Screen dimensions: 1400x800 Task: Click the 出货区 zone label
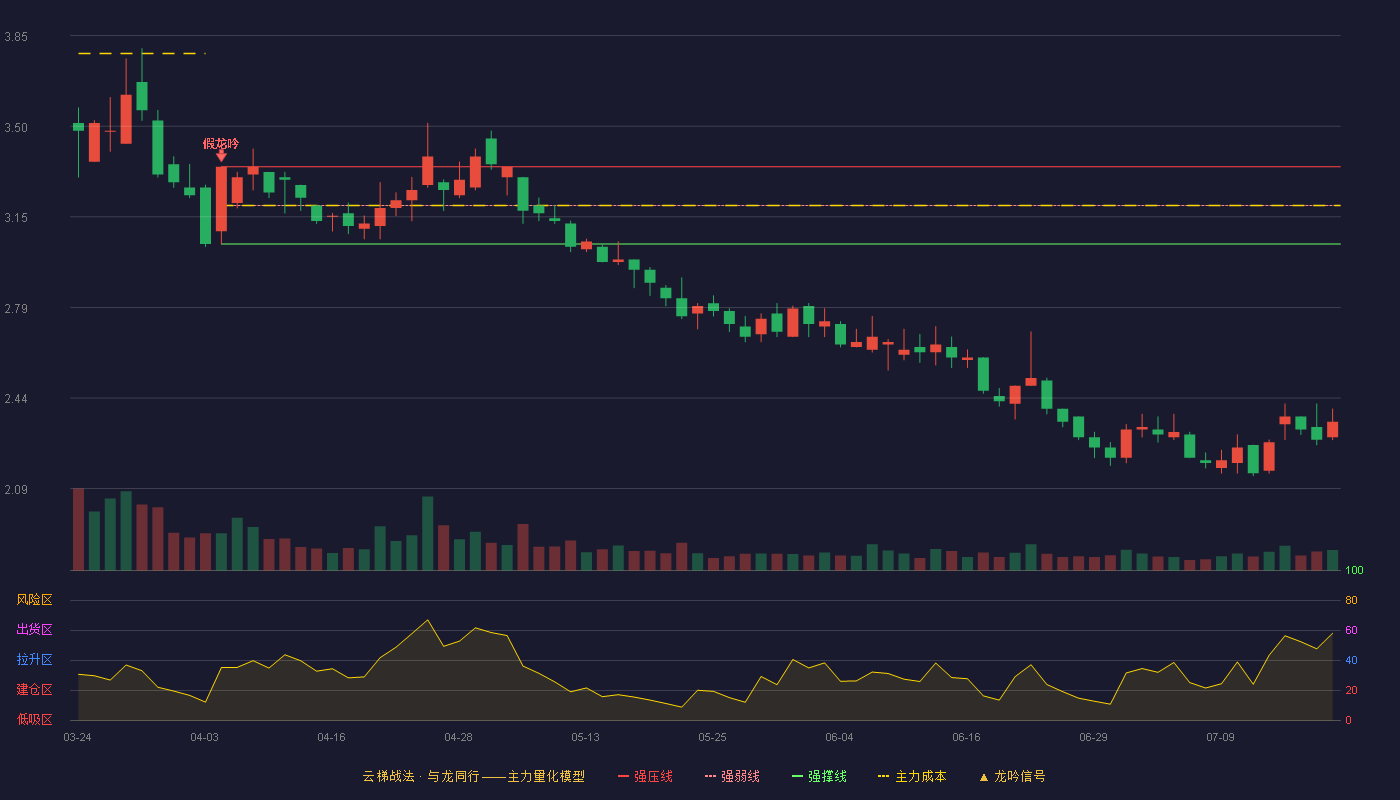tap(34, 630)
